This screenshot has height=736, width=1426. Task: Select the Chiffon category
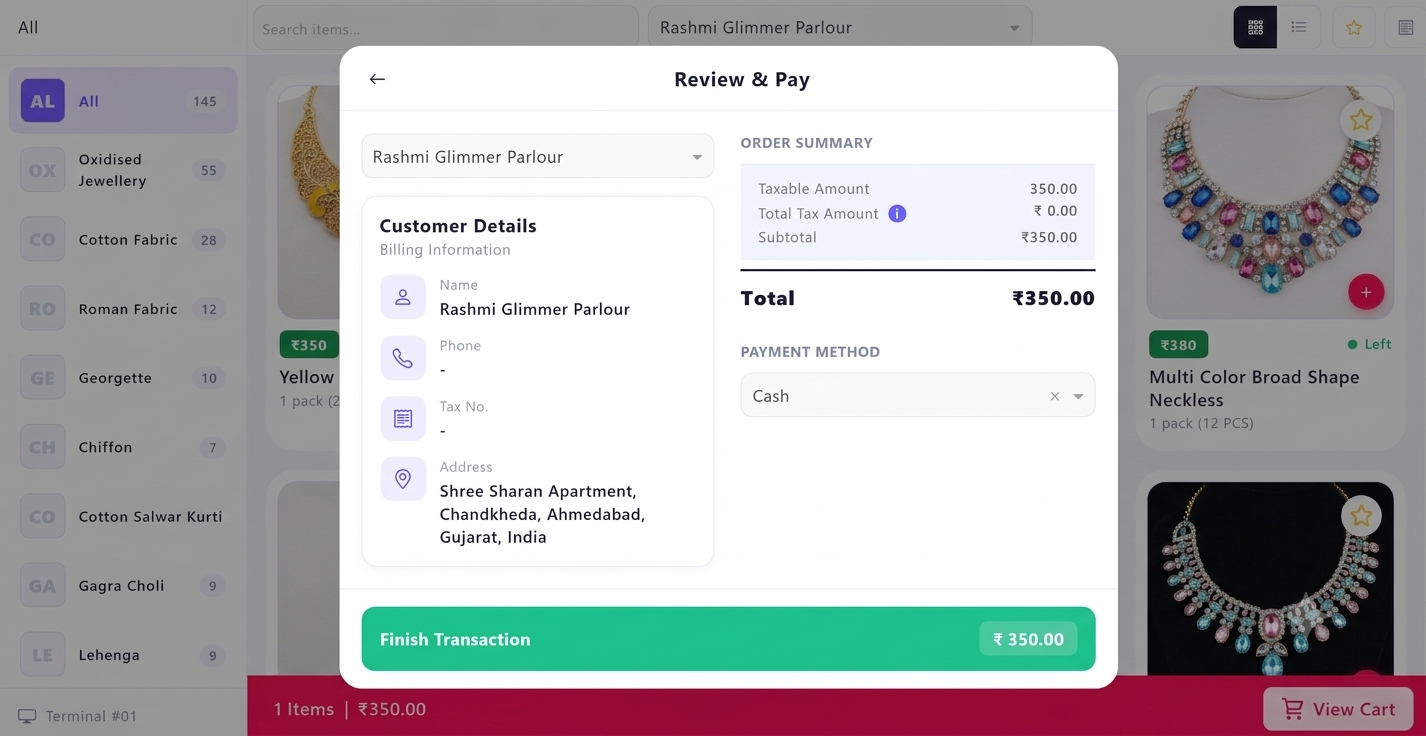(x=123, y=447)
